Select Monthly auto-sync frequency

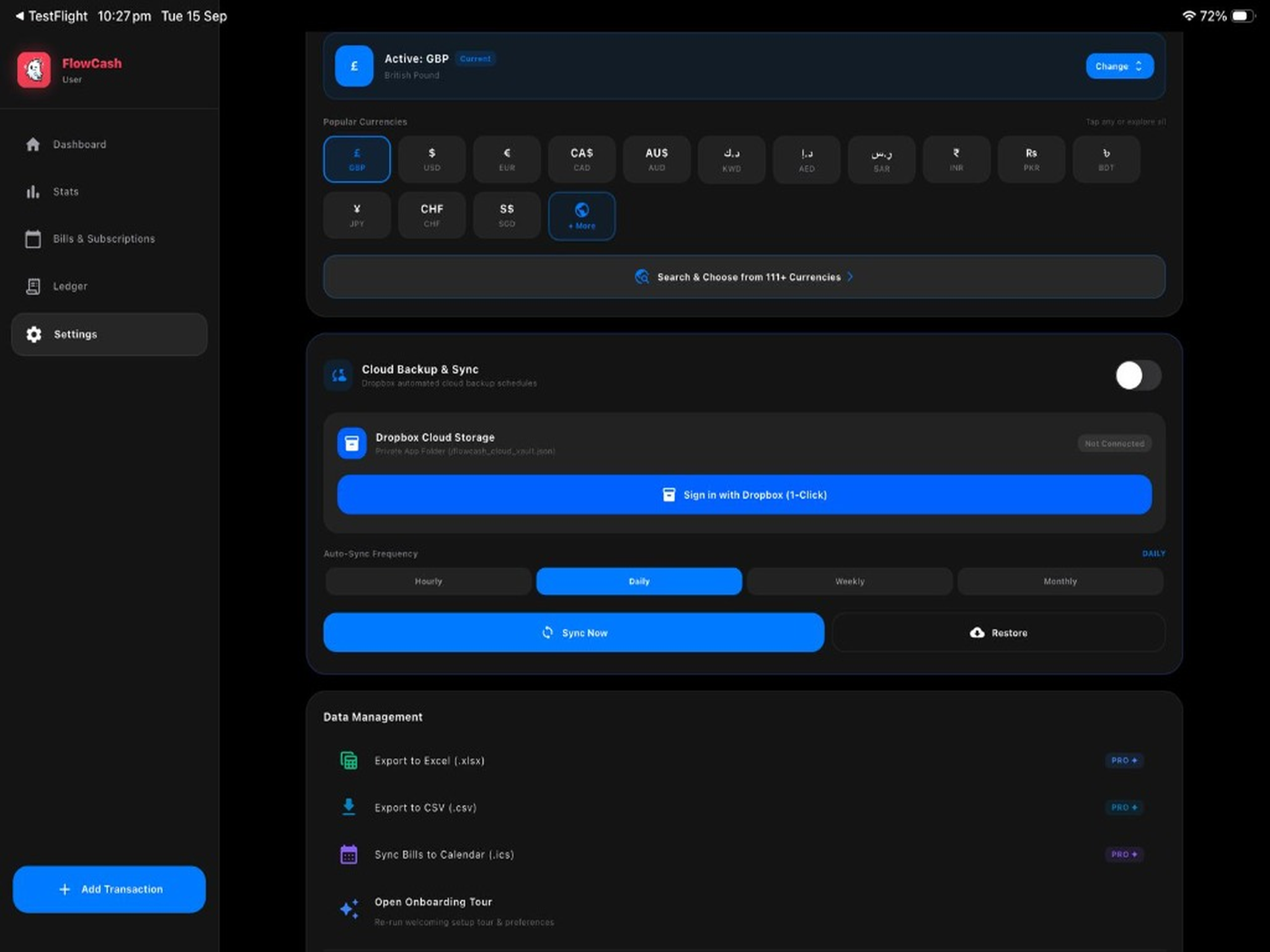pos(1060,581)
